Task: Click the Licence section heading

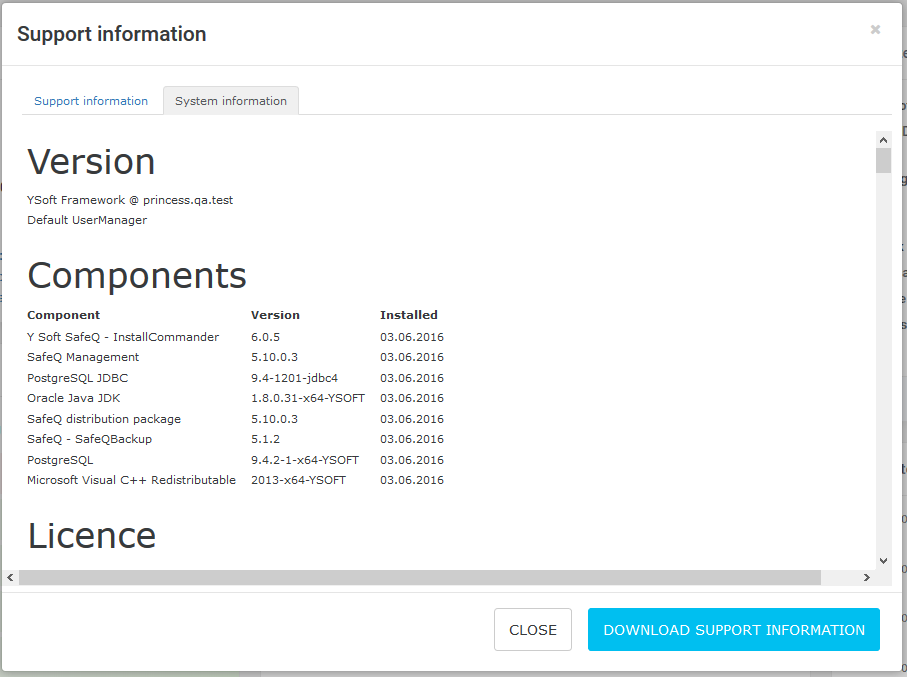Action: point(91,536)
